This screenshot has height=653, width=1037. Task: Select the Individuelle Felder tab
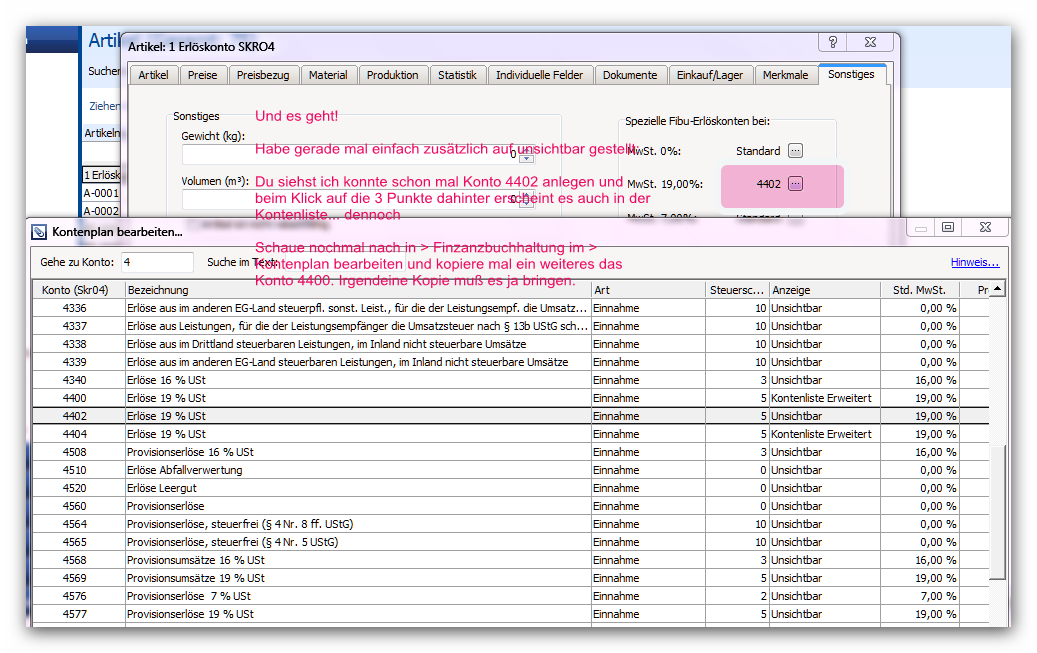tap(540, 75)
